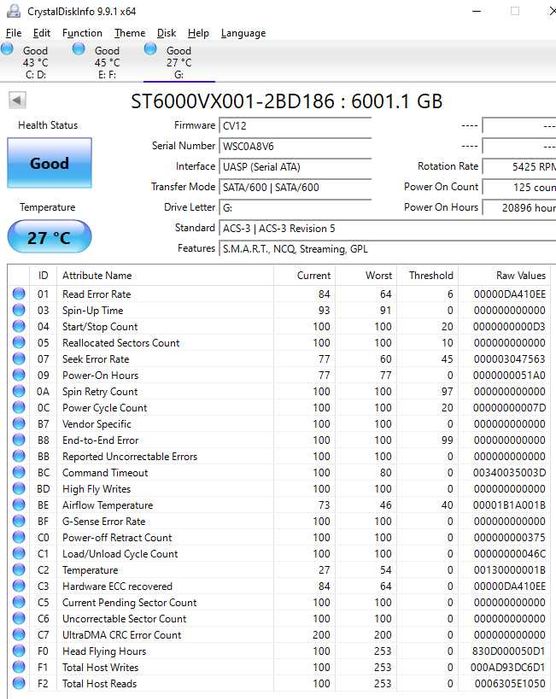Open the File menu
This screenshot has height=699, width=556.
pyautogui.click(x=13, y=33)
